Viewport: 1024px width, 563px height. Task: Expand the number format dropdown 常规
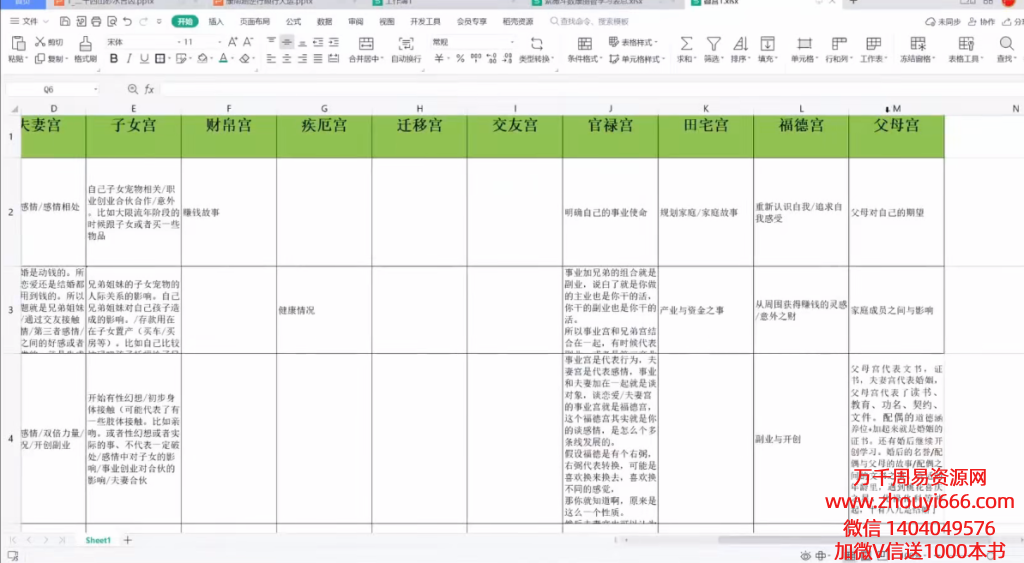click(468, 42)
